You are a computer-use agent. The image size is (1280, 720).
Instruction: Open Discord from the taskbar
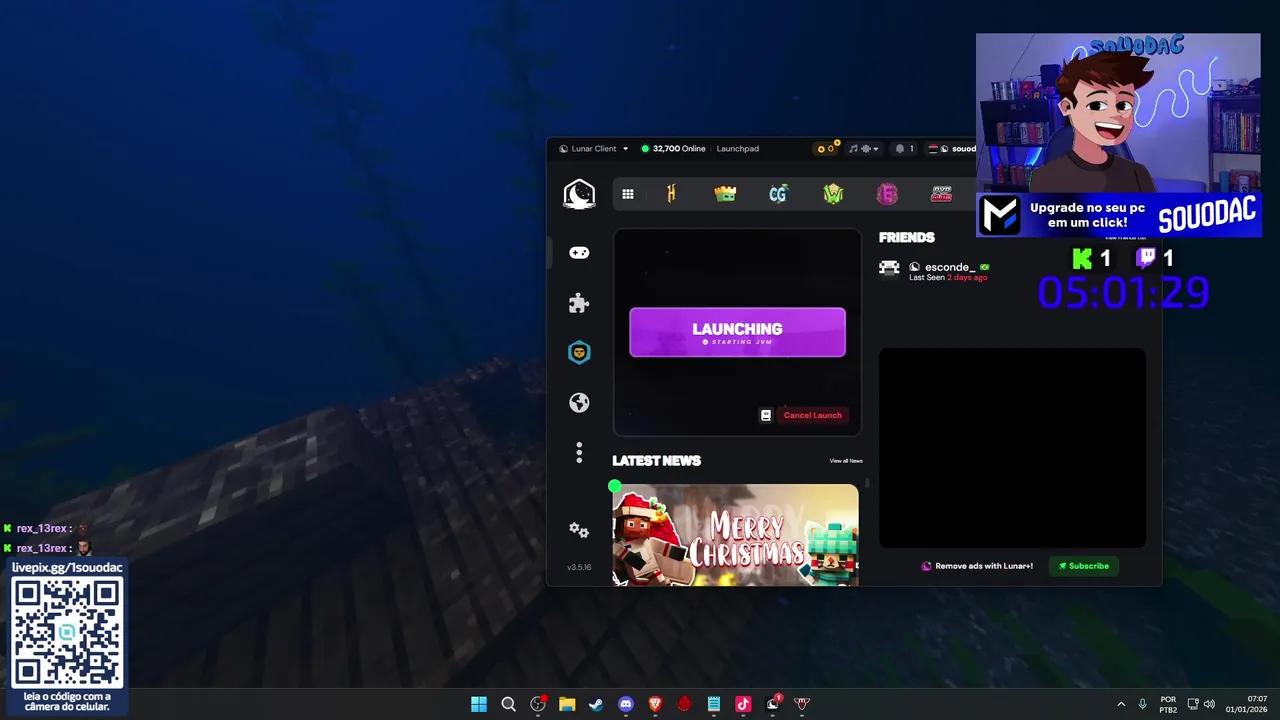(x=626, y=704)
